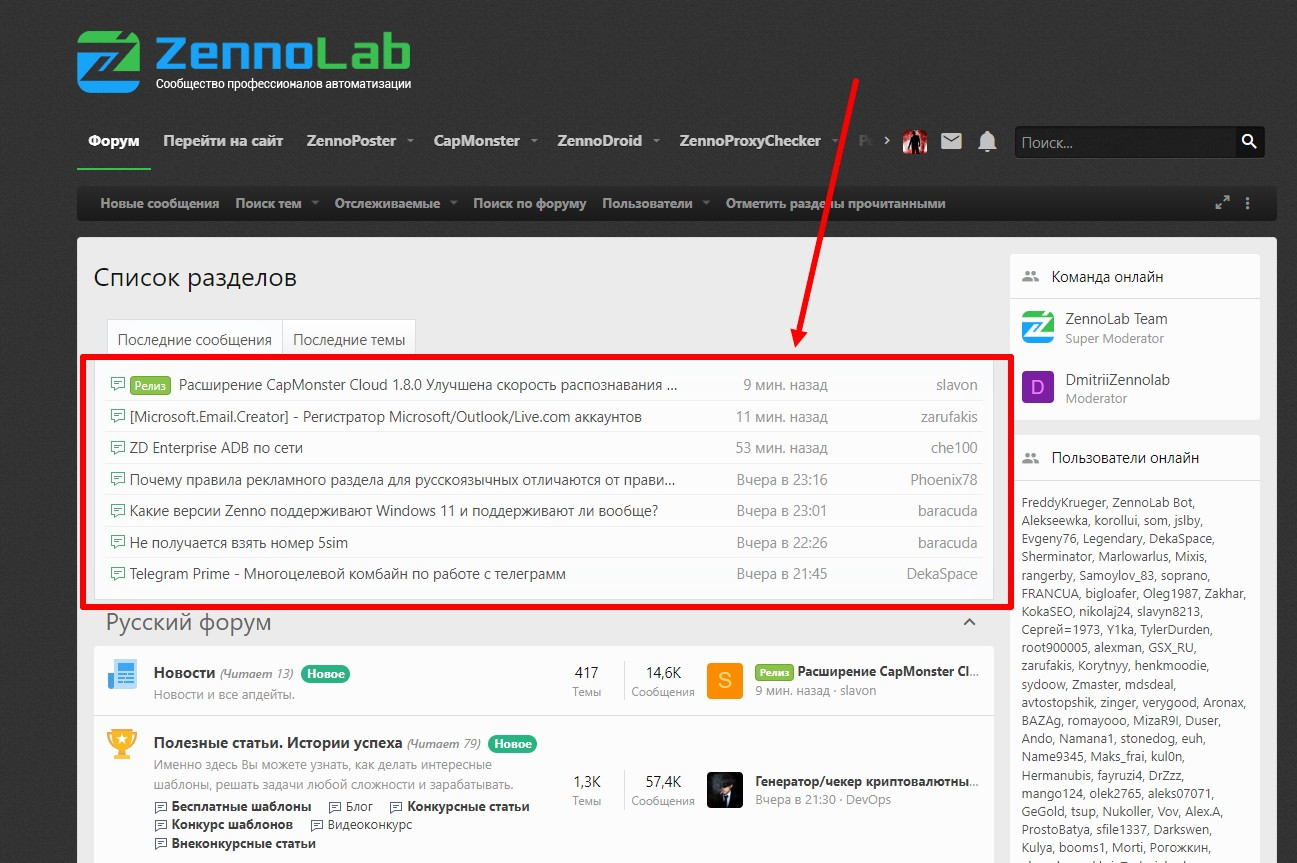Click the magnifier search button
The width and height of the screenshot is (1297, 863).
click(1249, 142)
